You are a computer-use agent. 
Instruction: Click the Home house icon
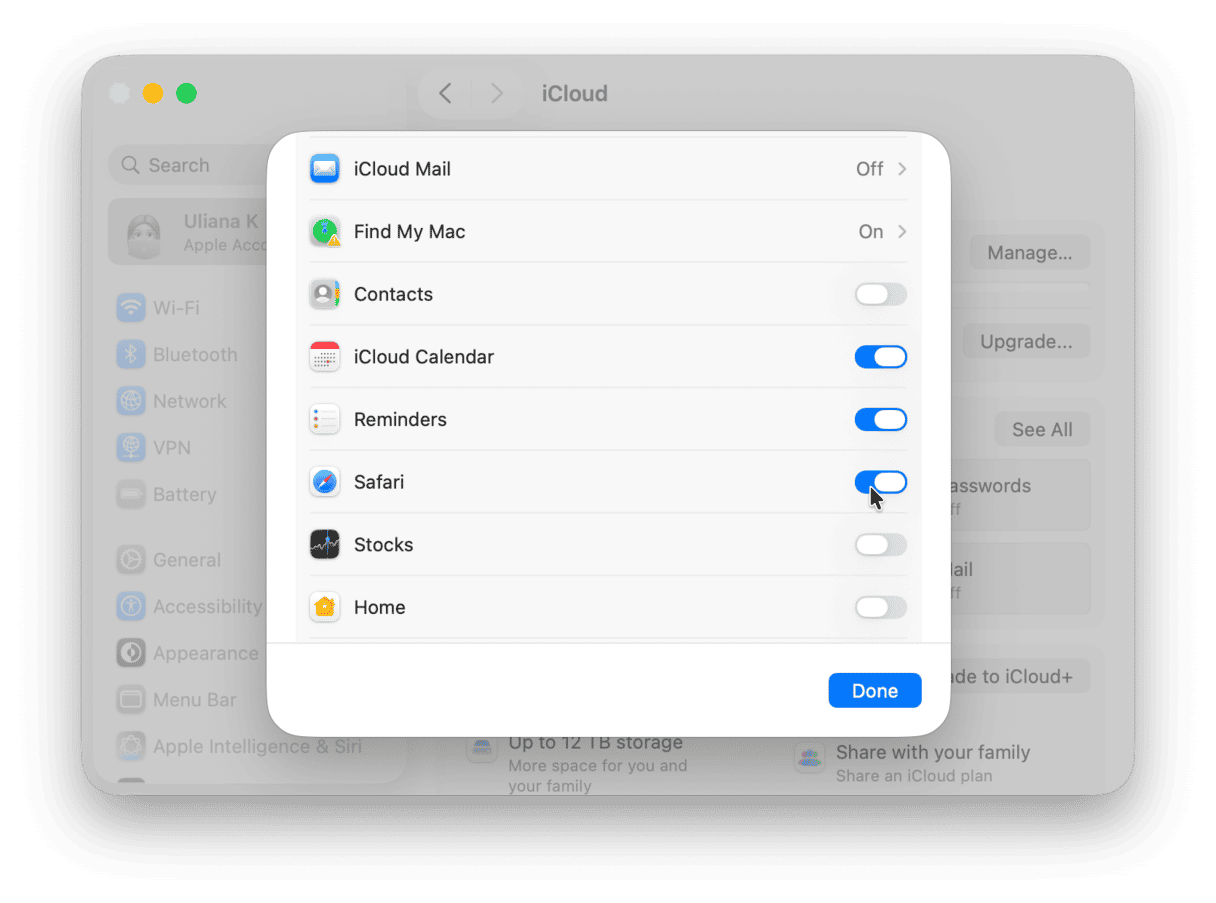click(325, 607)
